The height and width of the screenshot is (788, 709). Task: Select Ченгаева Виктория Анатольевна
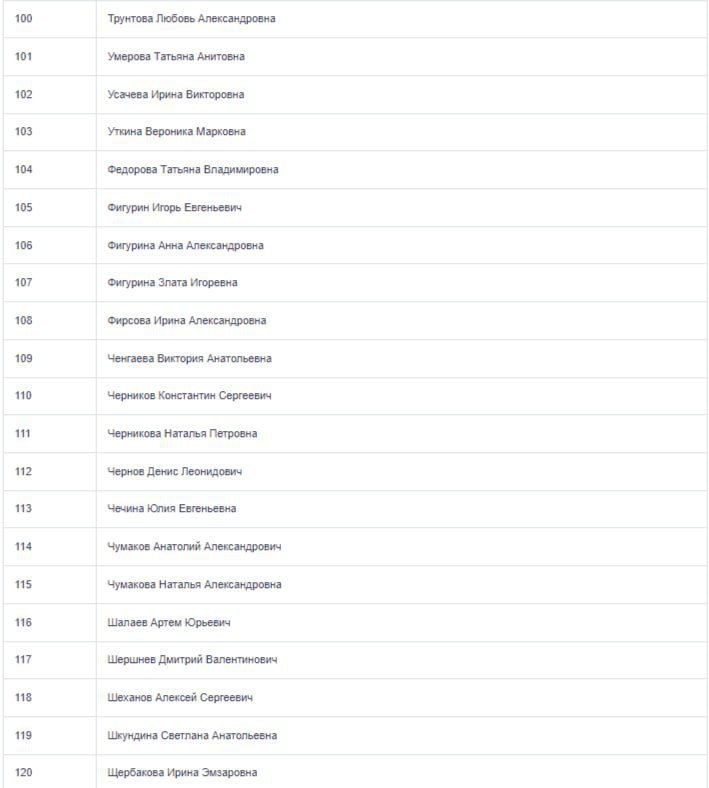(x=189, y=359)
